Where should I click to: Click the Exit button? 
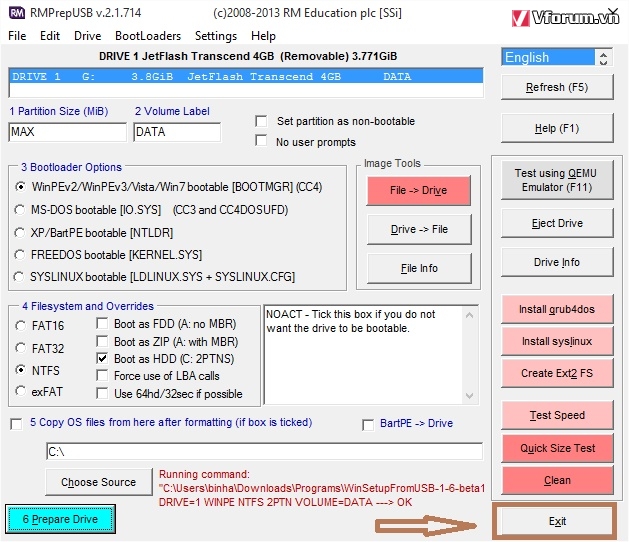[x=557, y=521]
